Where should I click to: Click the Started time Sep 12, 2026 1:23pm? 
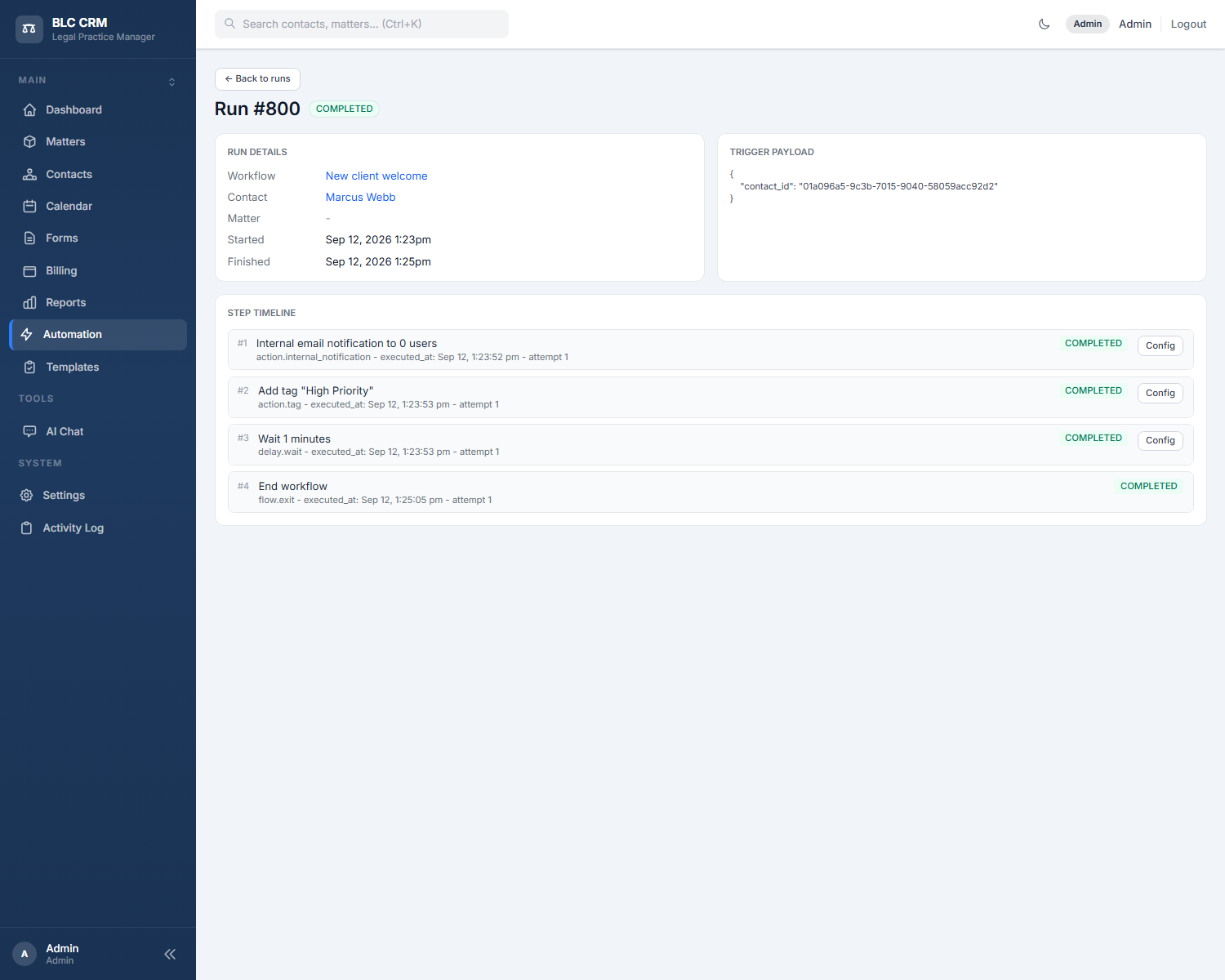point(378,239)
